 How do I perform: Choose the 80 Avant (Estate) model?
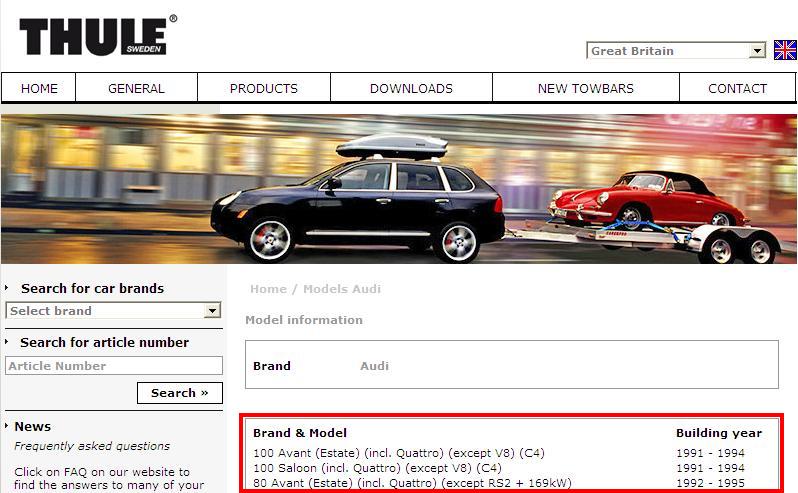(400, 483)
